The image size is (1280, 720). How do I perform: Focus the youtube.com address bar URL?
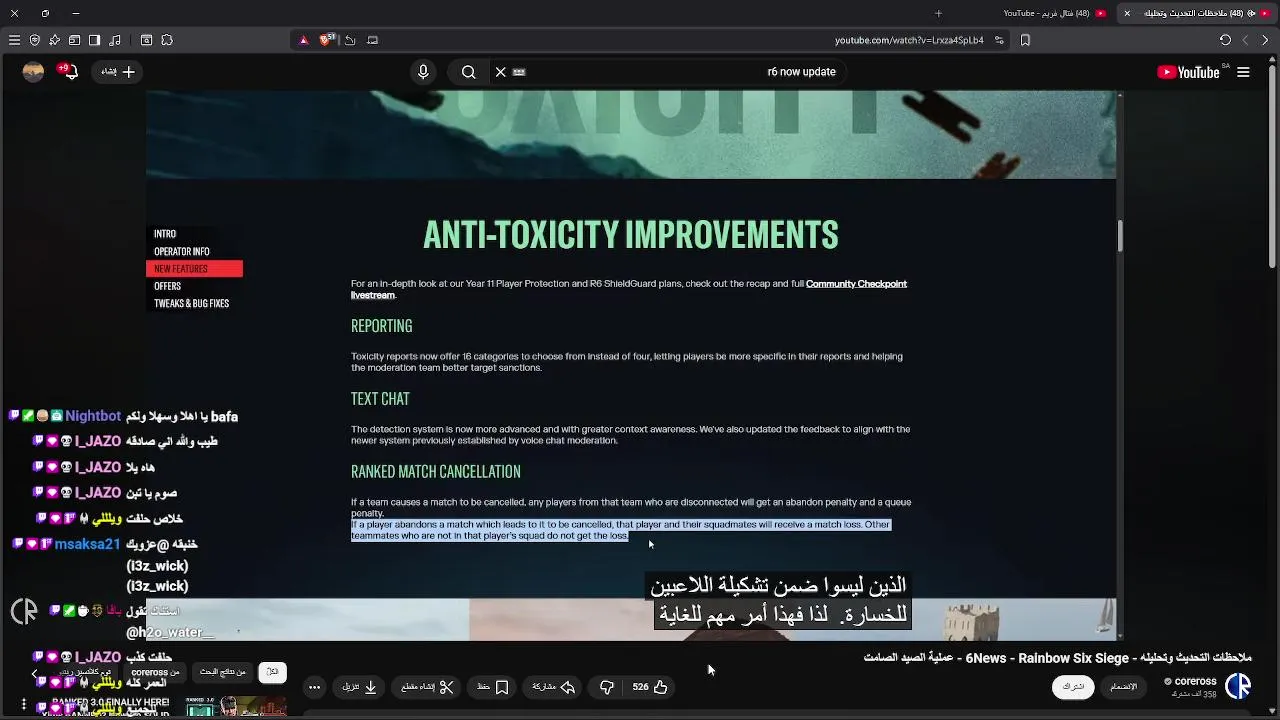(909, 40)
